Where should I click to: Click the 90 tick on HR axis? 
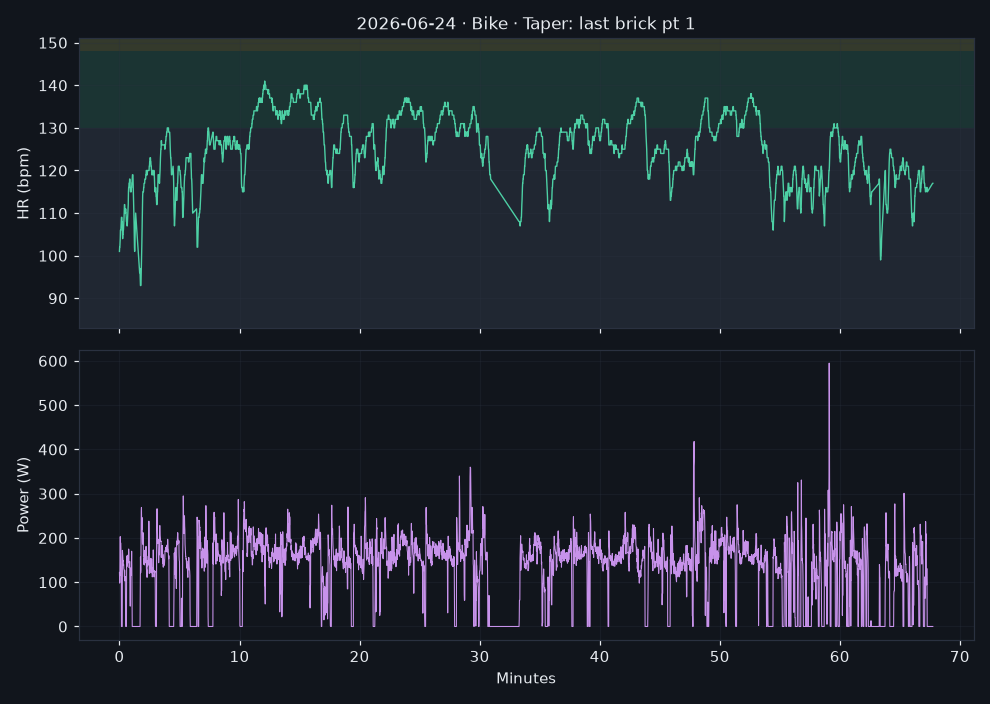58,299
